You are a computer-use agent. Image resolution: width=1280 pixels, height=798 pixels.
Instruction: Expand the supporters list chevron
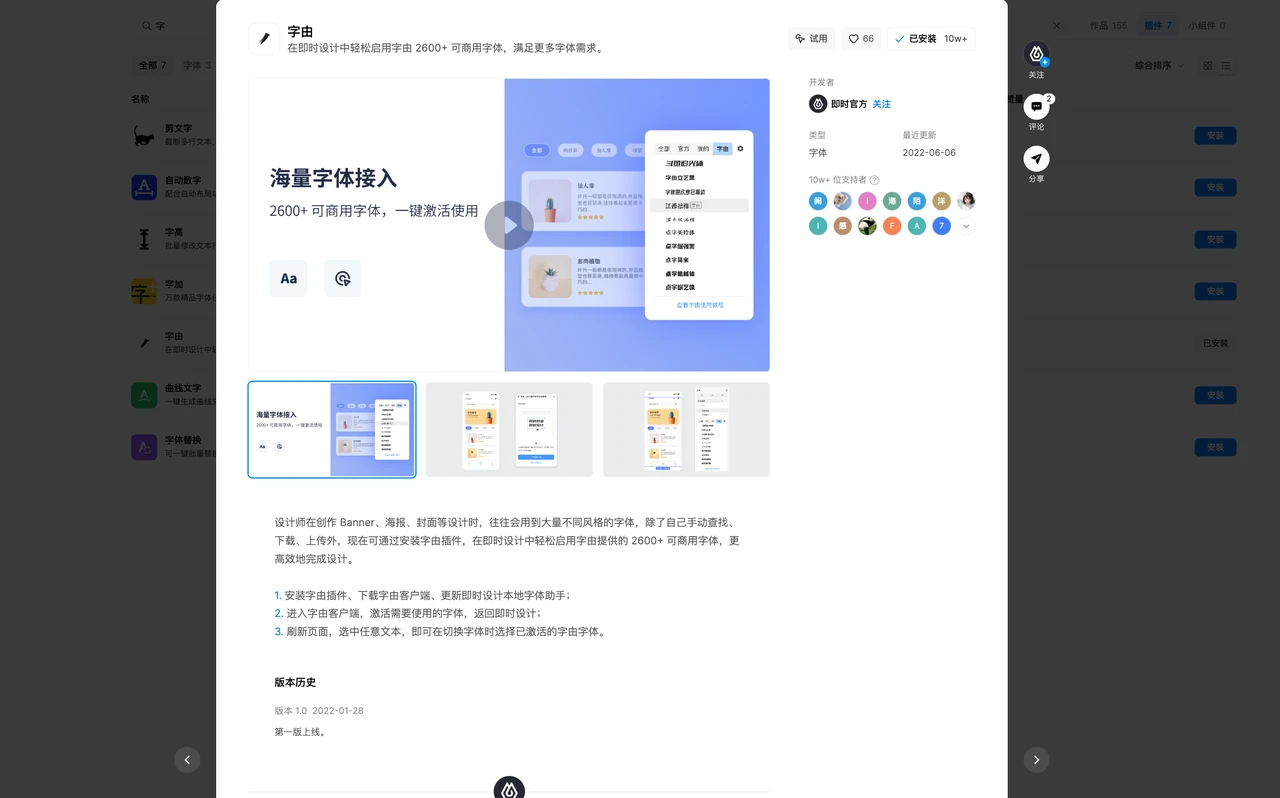coord(966,226)
